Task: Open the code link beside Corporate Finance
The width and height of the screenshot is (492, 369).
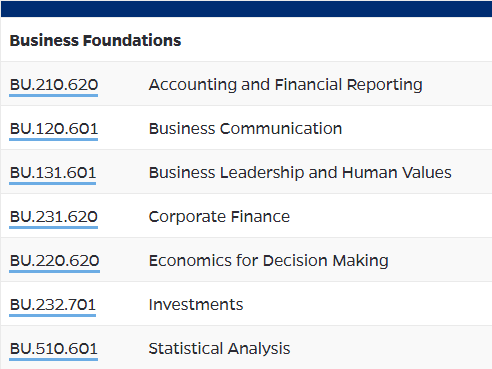Action: click(x=54, y=217)
